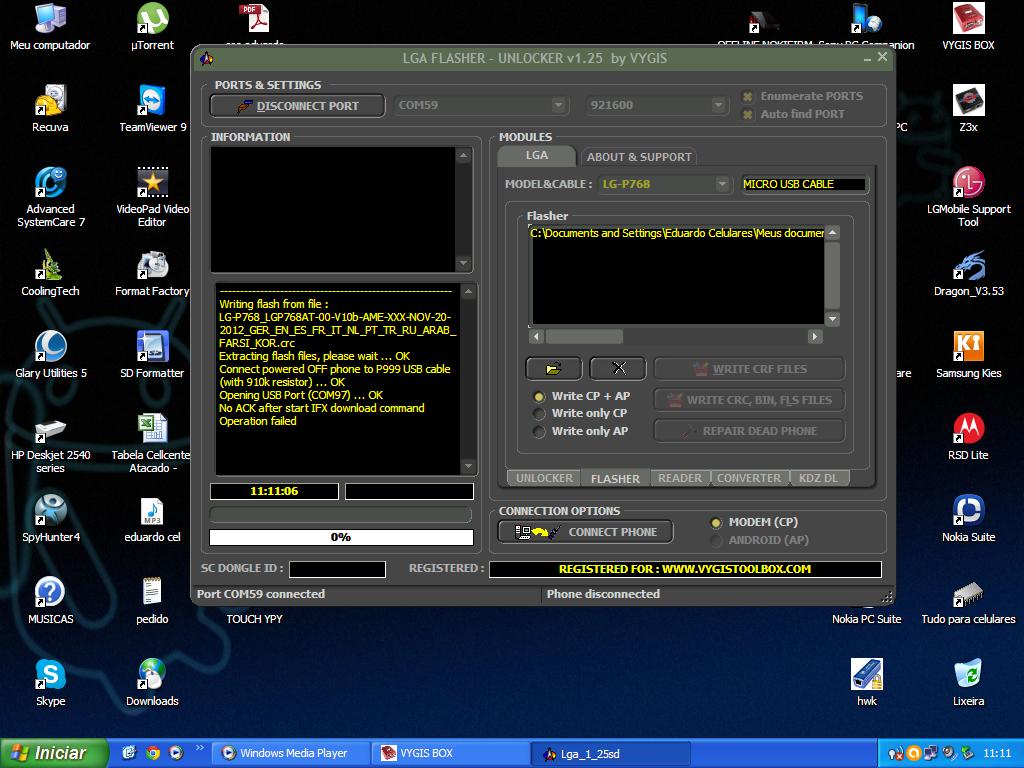Click the Flasher file list horizontal scrollbar
The image size is (1024, 768).
pyautogui.click(x=675, y=336)
